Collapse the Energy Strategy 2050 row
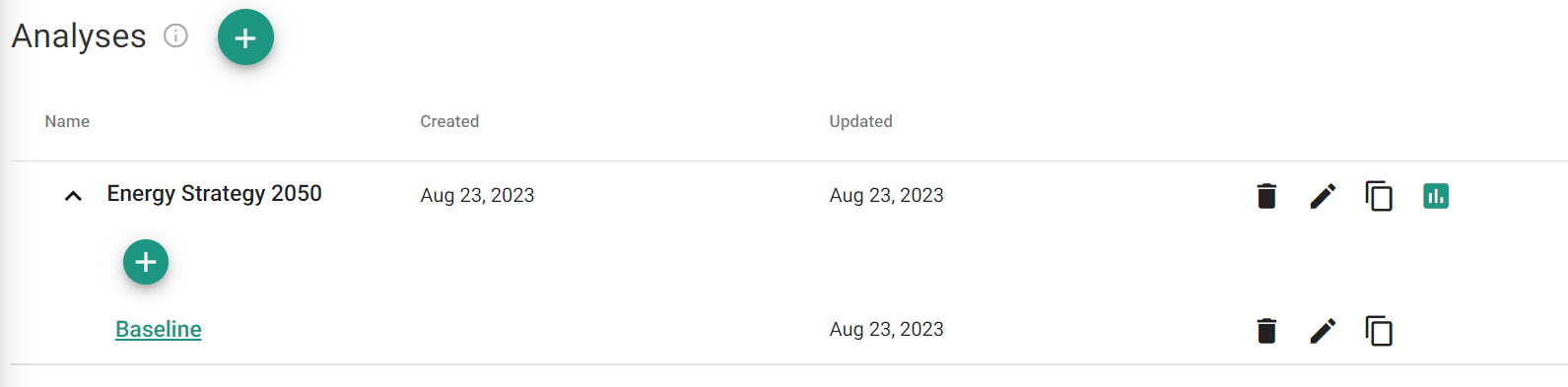The width and height of the screenshot is (1568, 387). pos(73,196)
